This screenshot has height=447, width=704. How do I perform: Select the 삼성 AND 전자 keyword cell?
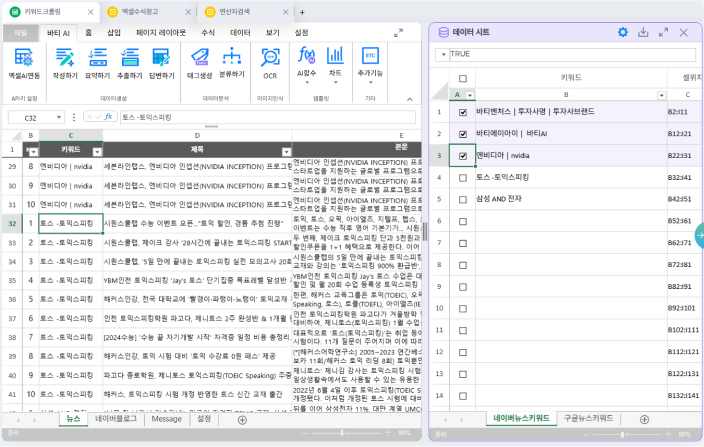(x=572, y=199)
